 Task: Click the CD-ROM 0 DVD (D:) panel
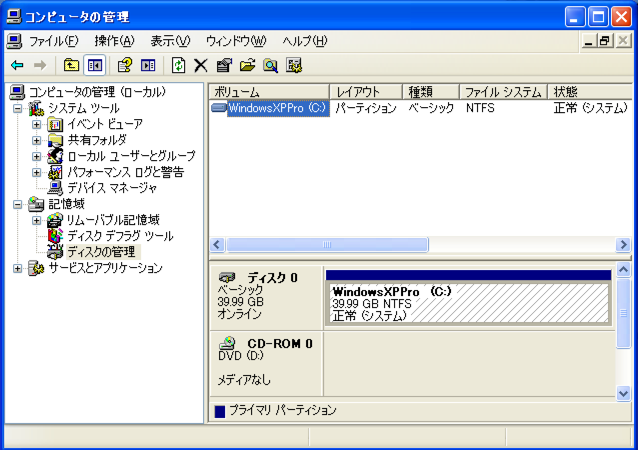coord(266,363)
